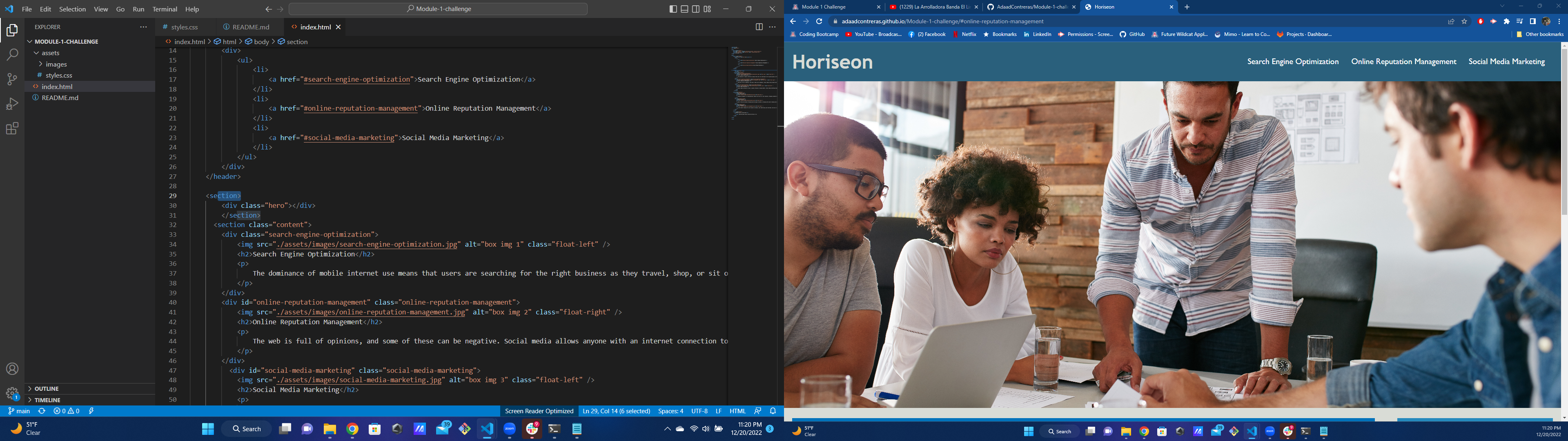Collapse the MODULE-1-CHALLENGE folder root
The width and height of the screenshot is (1568, 441).
(x=67, y=41)
